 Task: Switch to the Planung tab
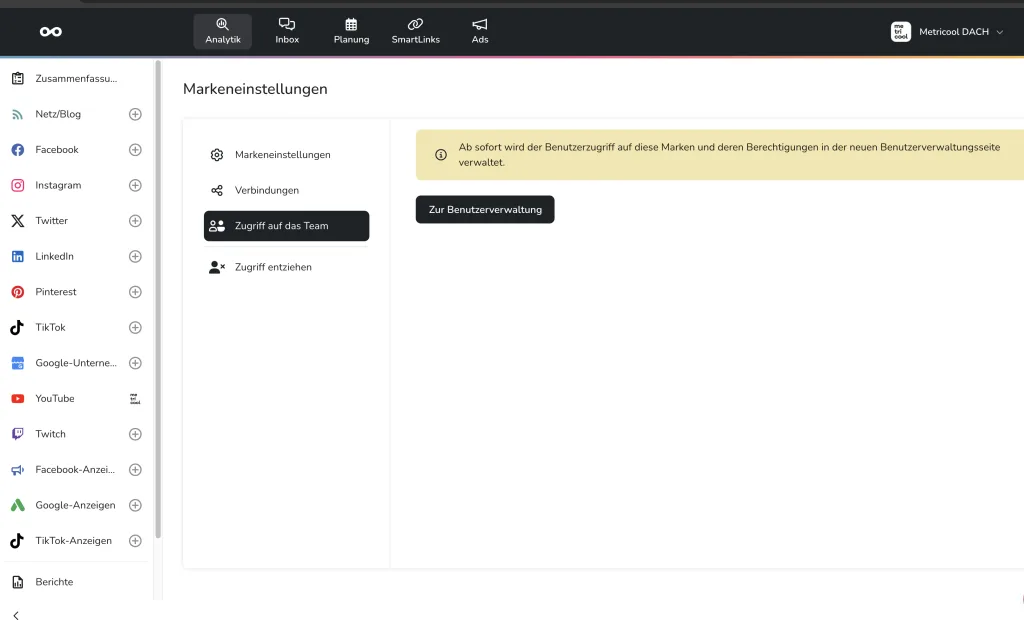coord(351,31)
